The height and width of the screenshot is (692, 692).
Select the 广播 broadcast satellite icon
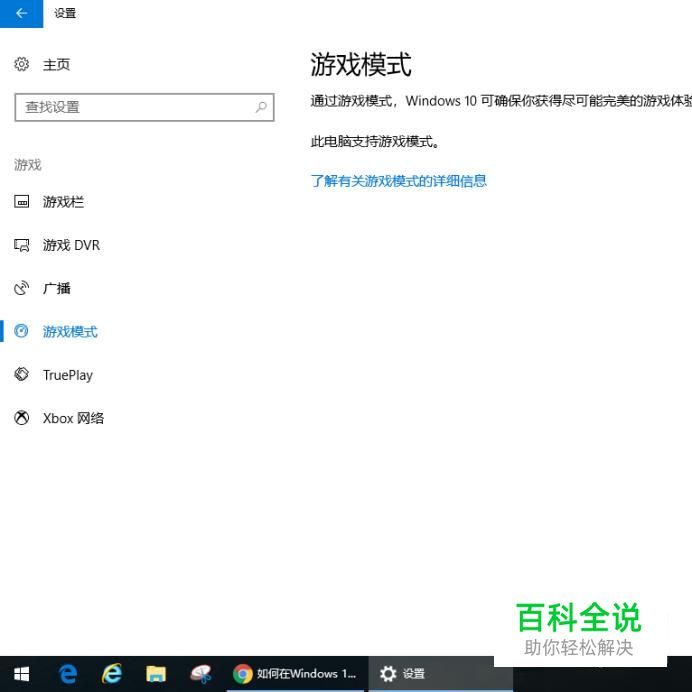click(22, 288)
